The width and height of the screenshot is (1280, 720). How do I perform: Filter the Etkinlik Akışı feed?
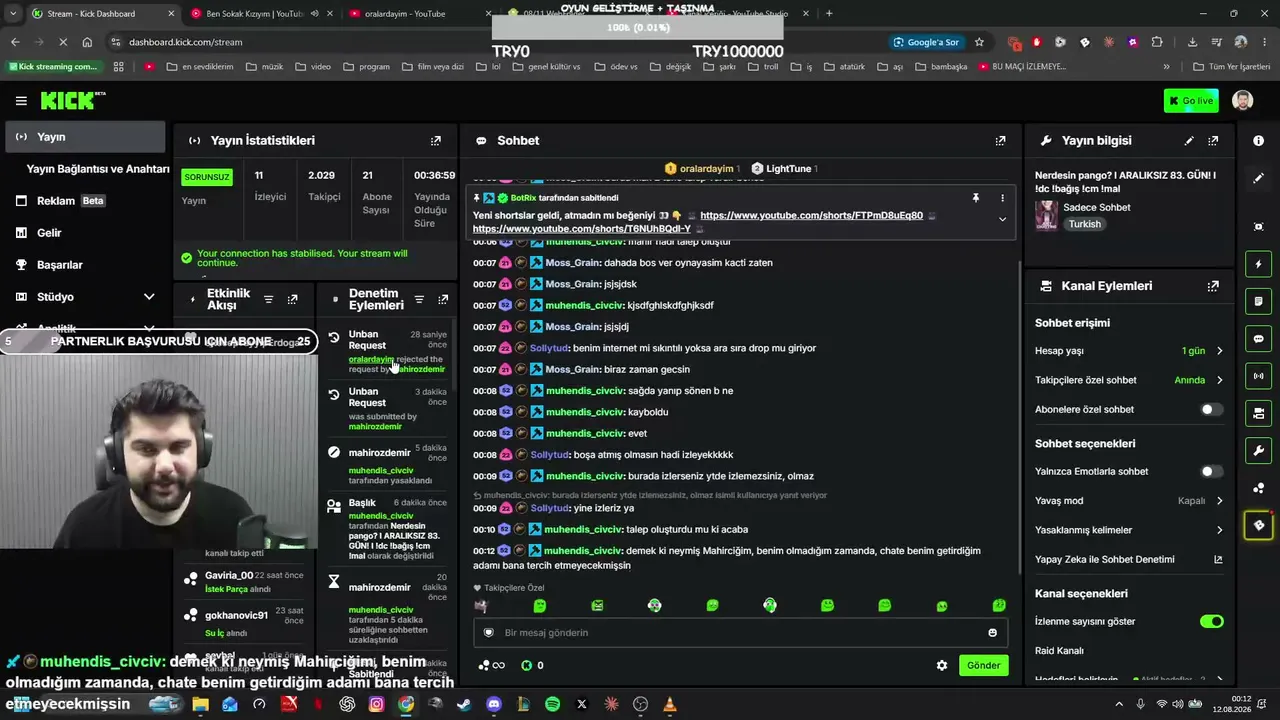(x=268, y=299)
